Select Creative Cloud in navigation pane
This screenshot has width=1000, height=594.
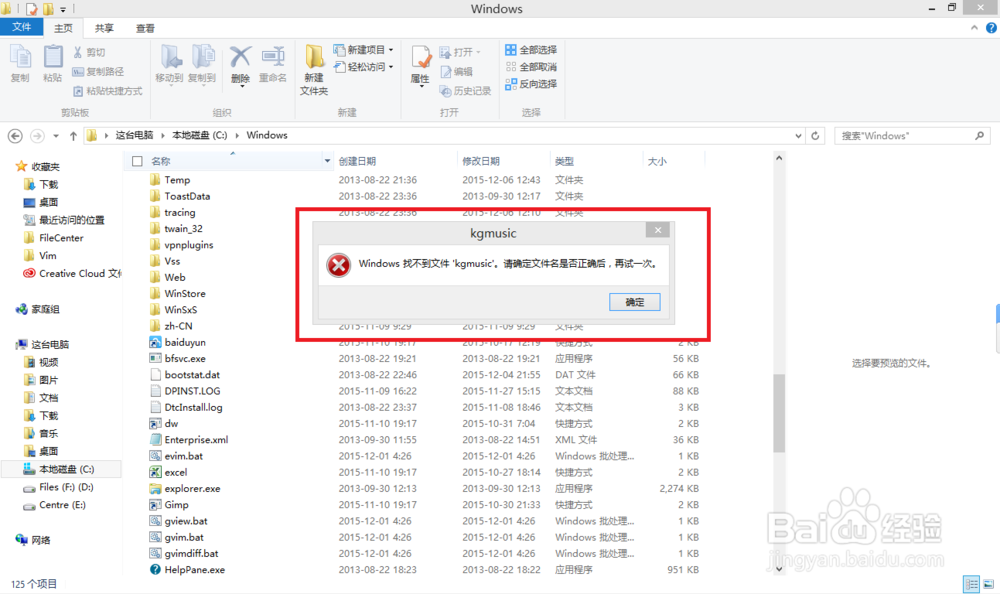pos(72,274)
